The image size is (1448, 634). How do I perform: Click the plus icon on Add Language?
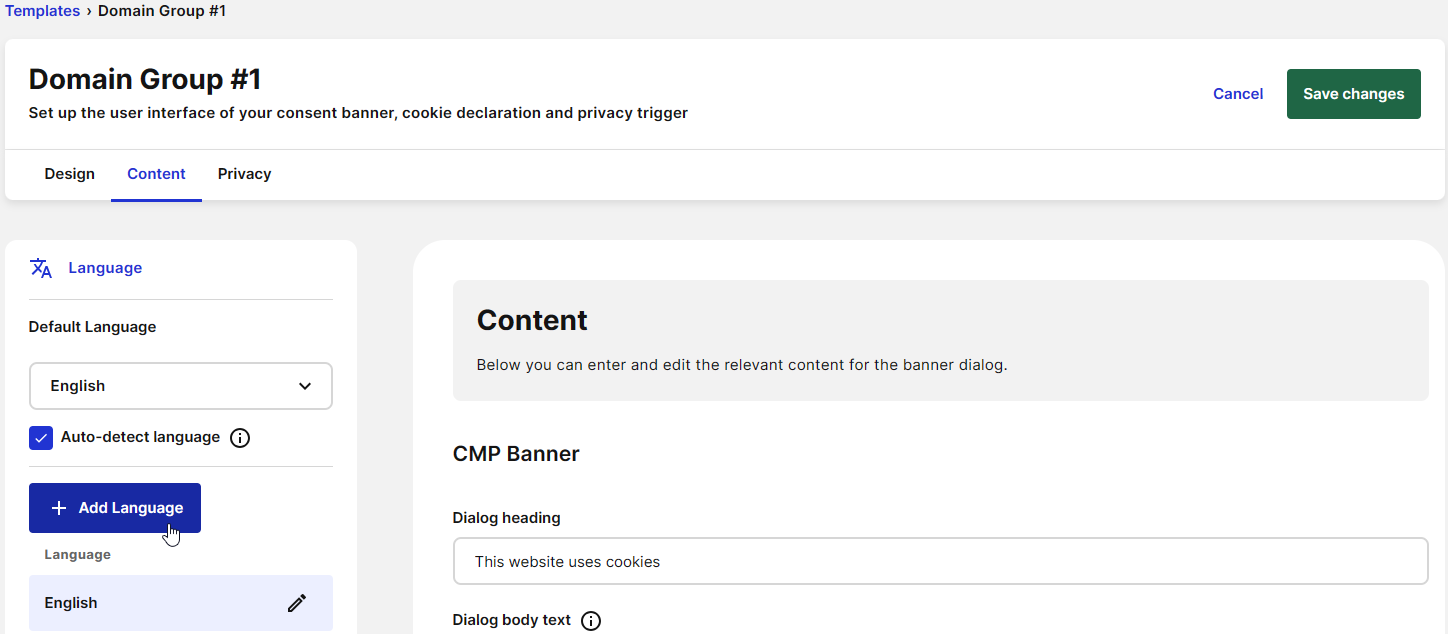point(59,508)
